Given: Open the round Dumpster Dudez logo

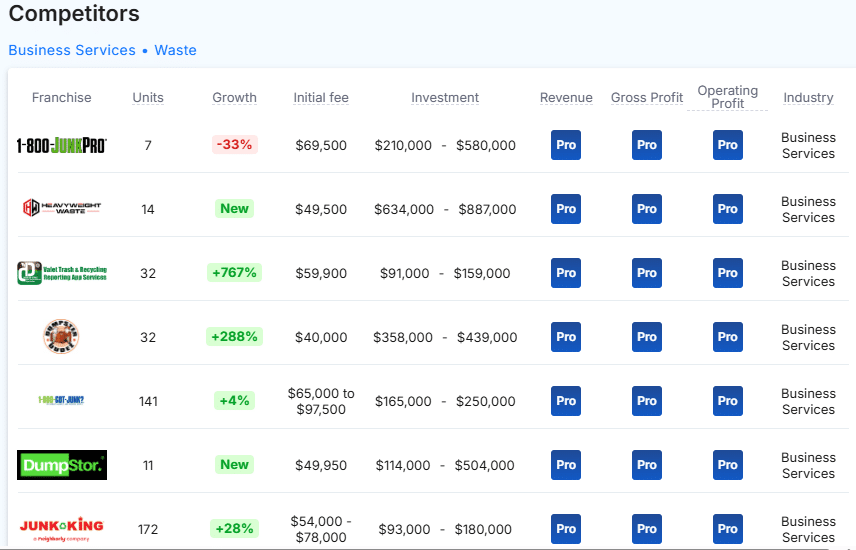Looking at the screenshot, I should click(x=61, y=336).
